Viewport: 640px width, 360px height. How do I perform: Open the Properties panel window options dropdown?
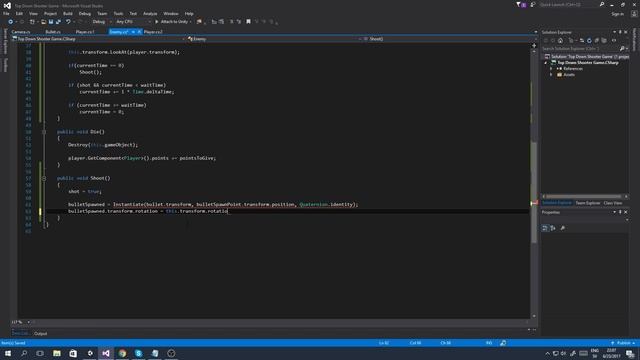[614, 212]
